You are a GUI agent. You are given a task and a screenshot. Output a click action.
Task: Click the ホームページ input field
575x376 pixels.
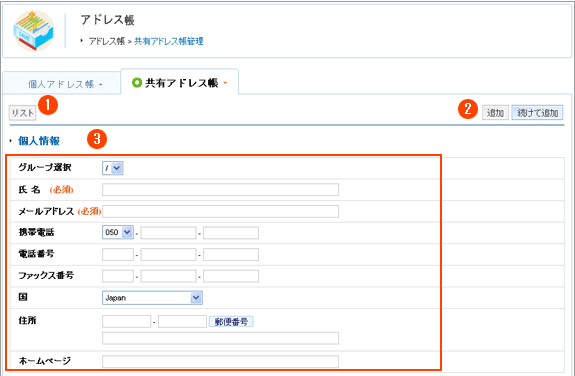(220, 361)
